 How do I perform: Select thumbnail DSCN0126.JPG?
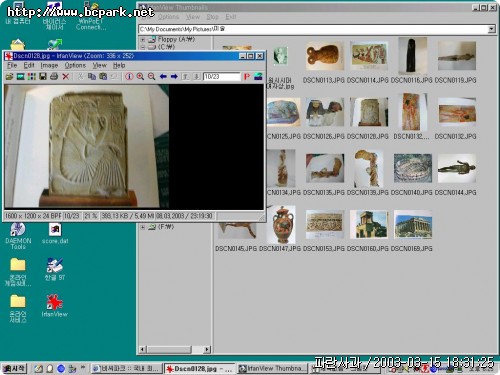pos(324,112)
